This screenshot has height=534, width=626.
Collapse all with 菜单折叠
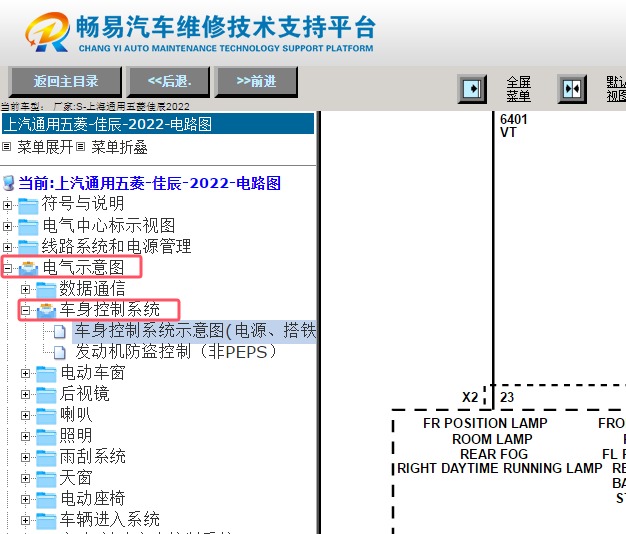[119, 147]
